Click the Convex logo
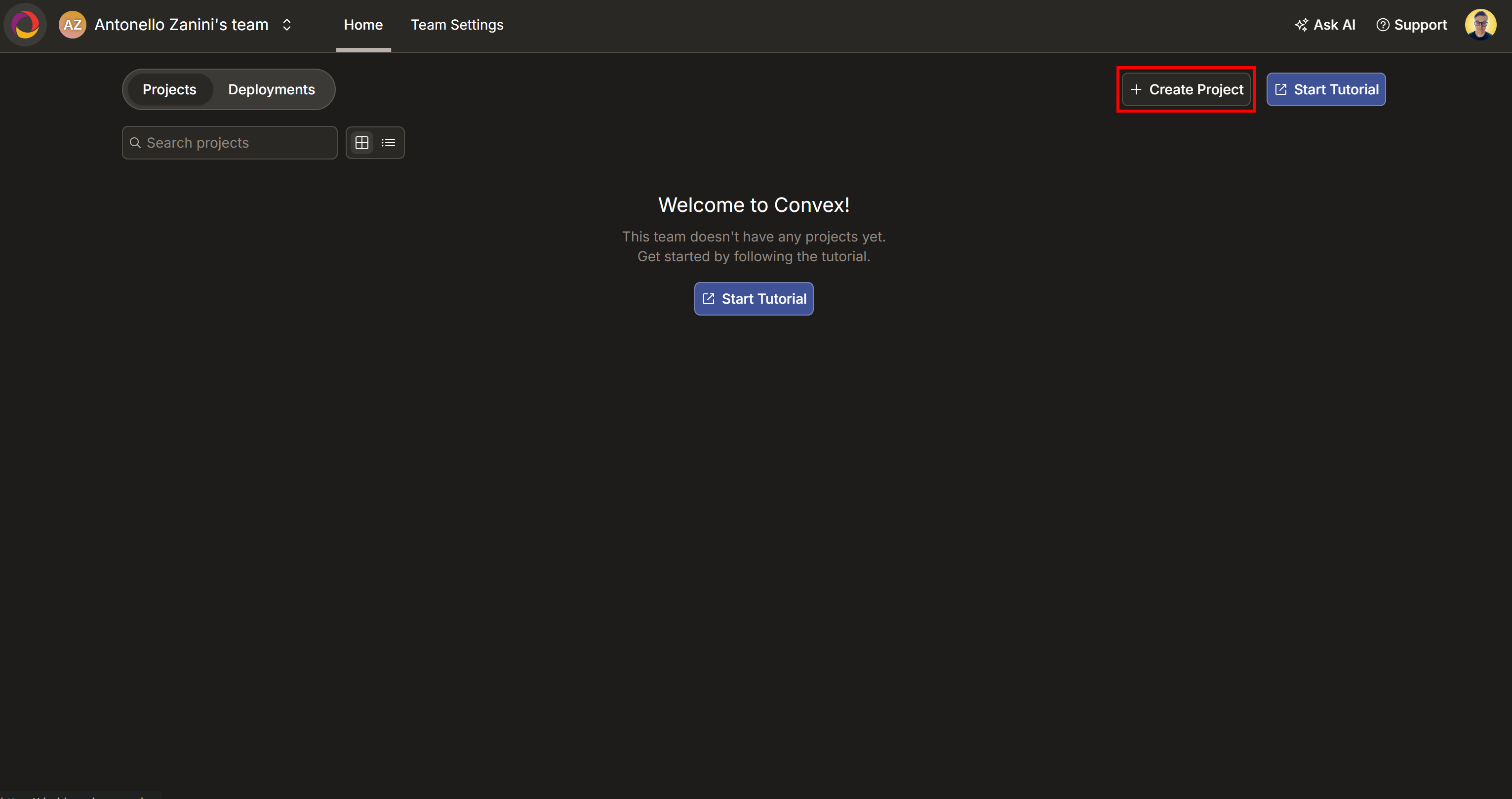 coord(25,25)
